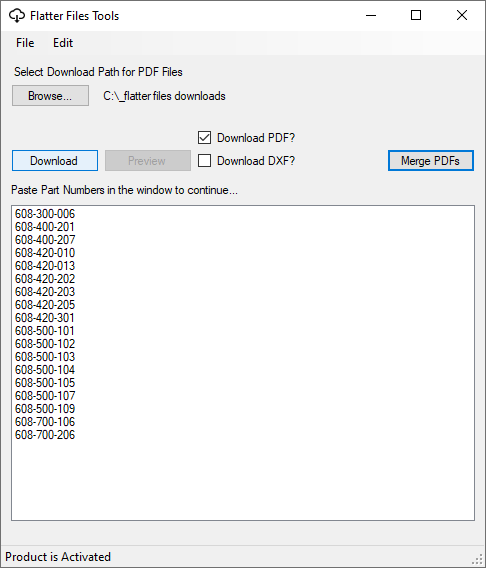Place cursor on part 608-500-101
486x568 pixels.
click(45, 331)
